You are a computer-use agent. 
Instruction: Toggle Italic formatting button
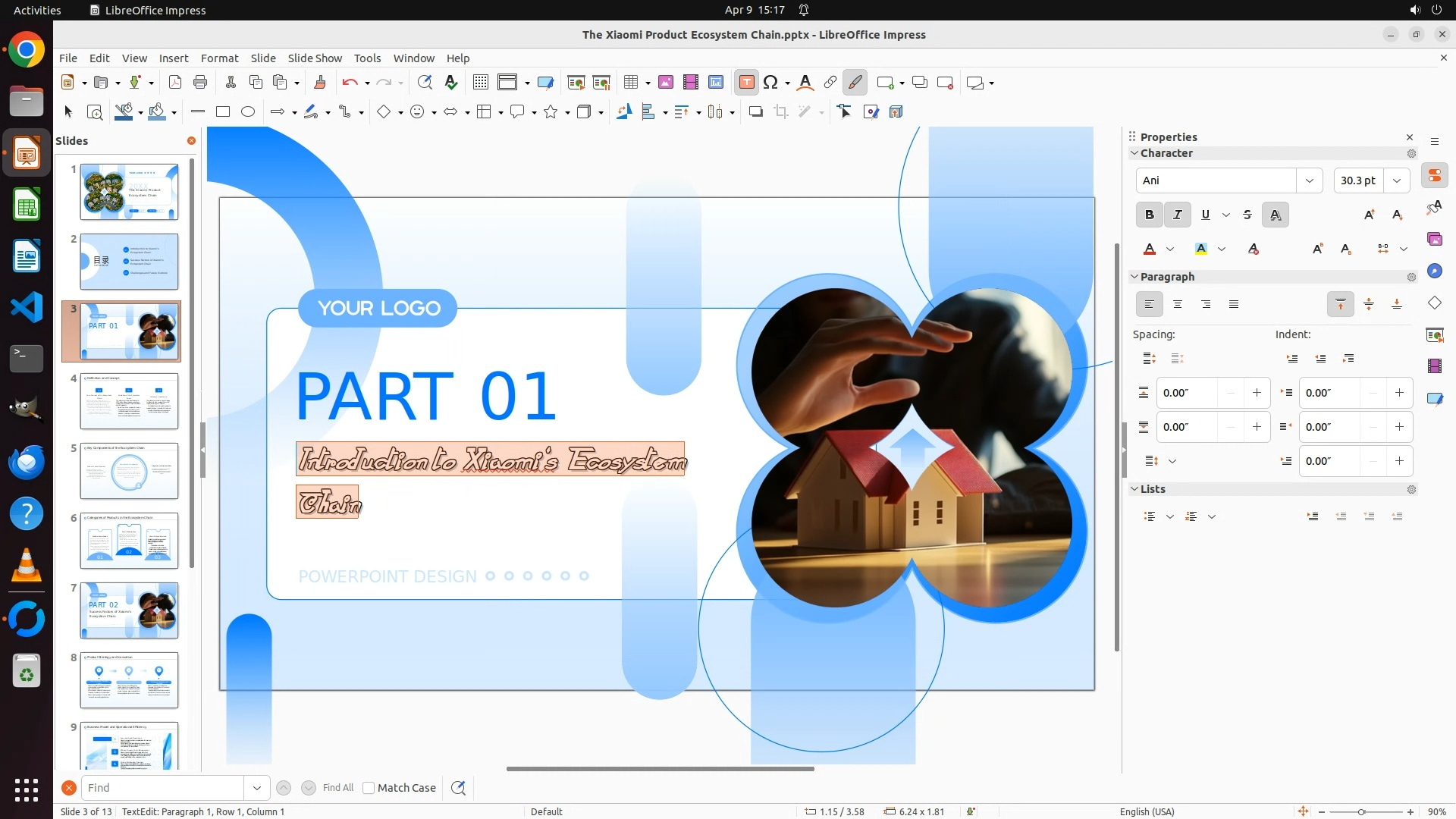click(1178, 215)
